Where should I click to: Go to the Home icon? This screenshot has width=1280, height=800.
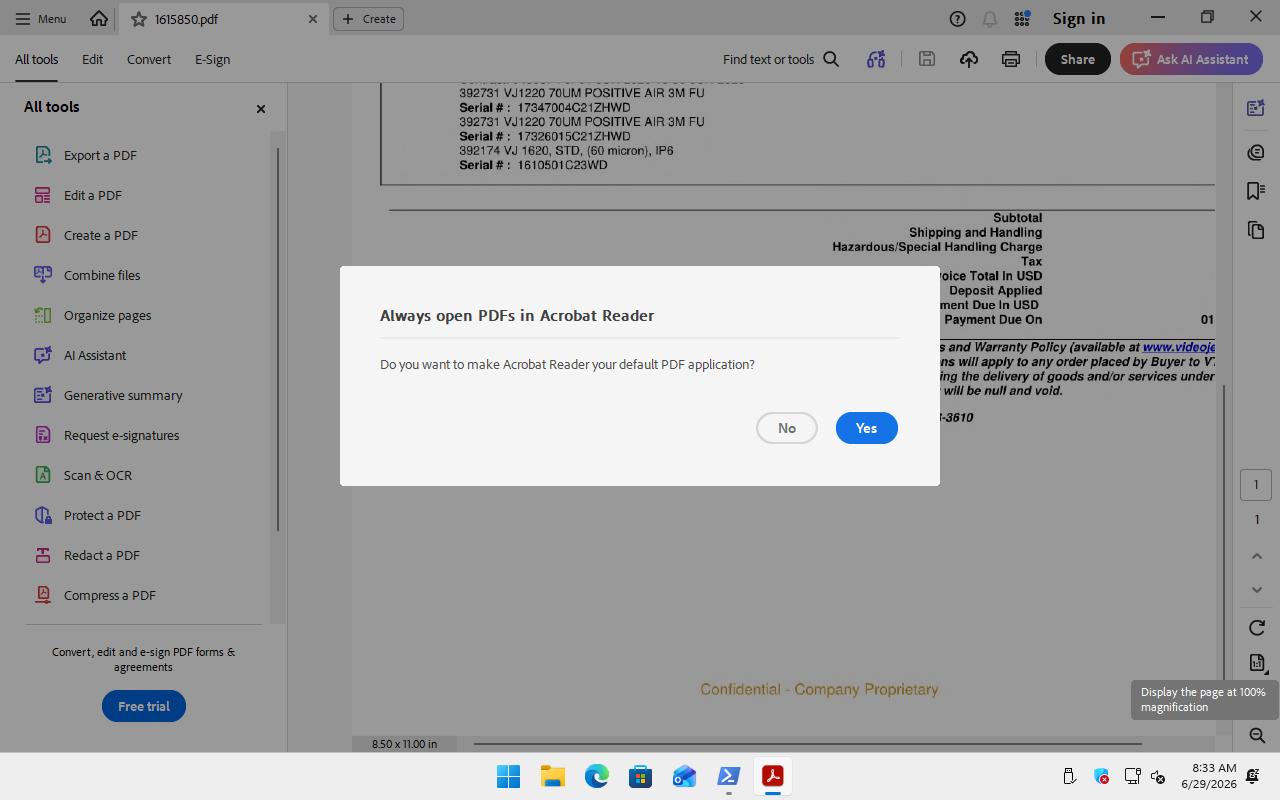pos(99,18)
